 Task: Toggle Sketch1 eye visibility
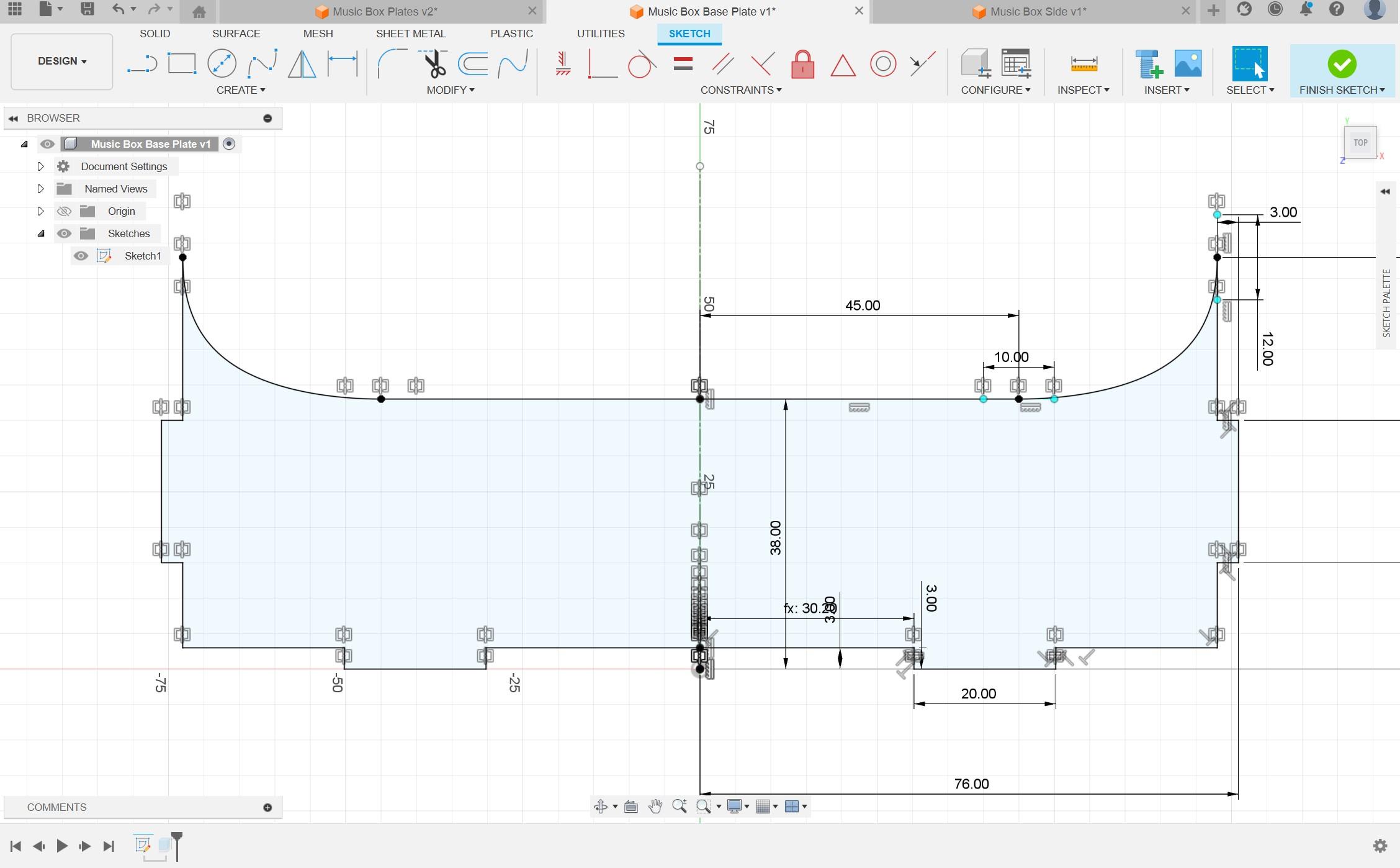(81, 256)
